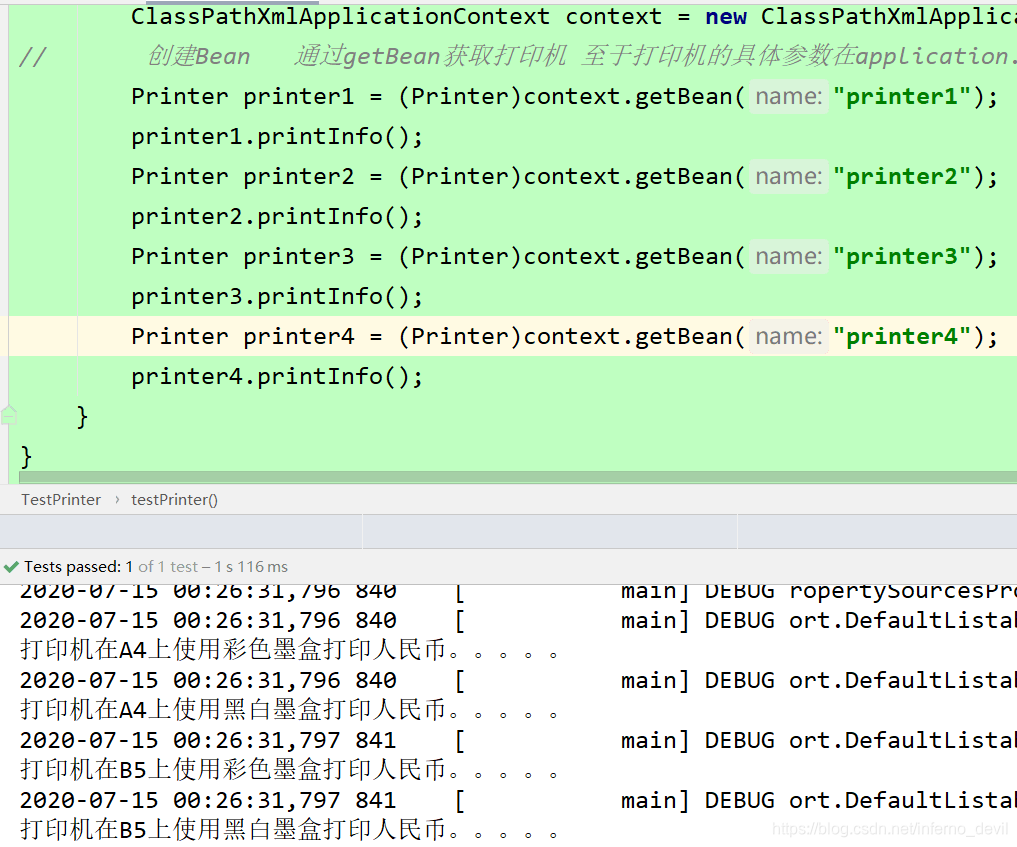The image size is (1017, 847).
Task: Click output line 打印机在B5上使用彩色墨盒打印人民币
Action: (x=289, y=770)
